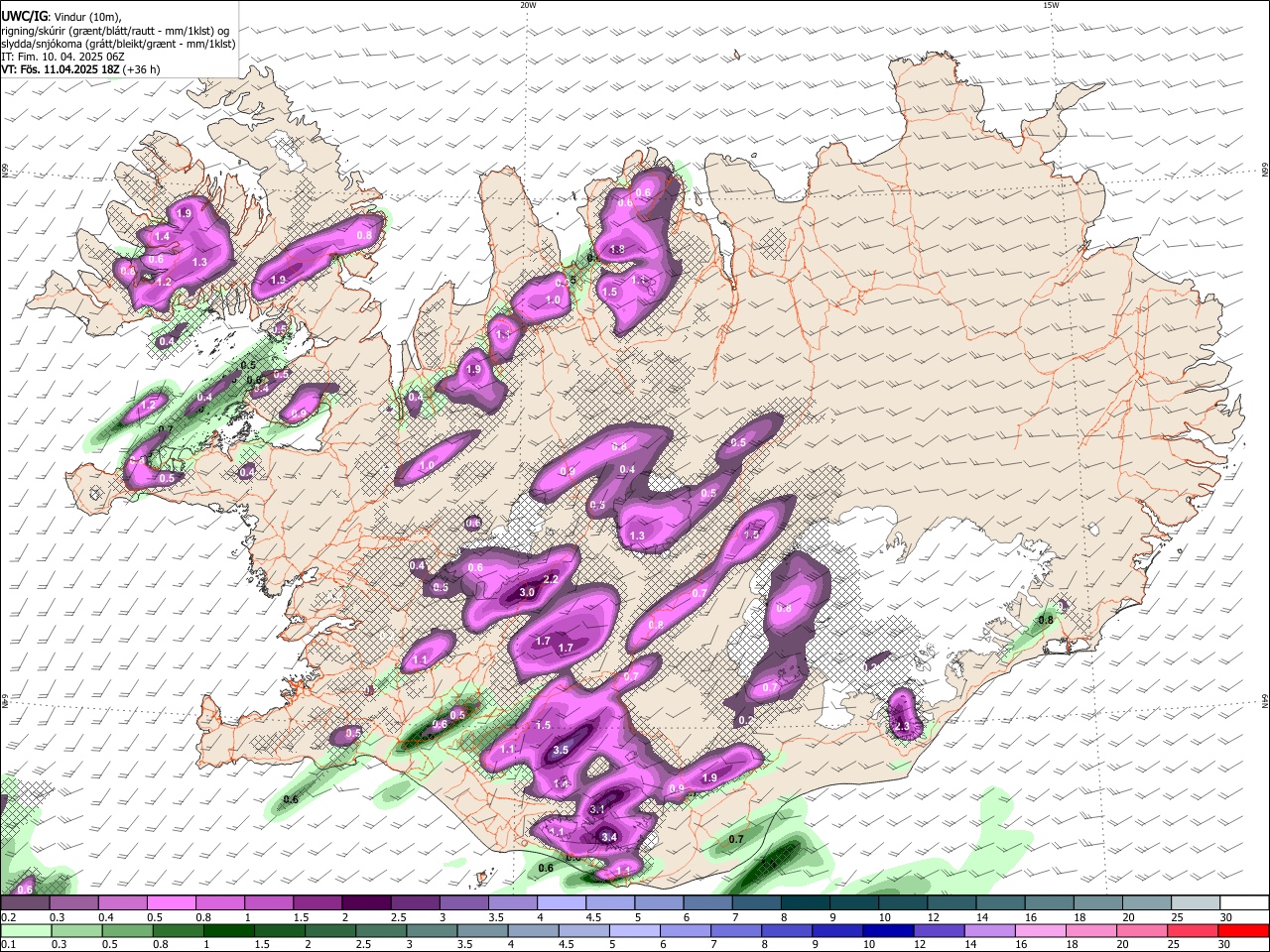Click the 20W longitude label
The height and width of the screenshot is (952, 1270).
click(x=528, y=5)
